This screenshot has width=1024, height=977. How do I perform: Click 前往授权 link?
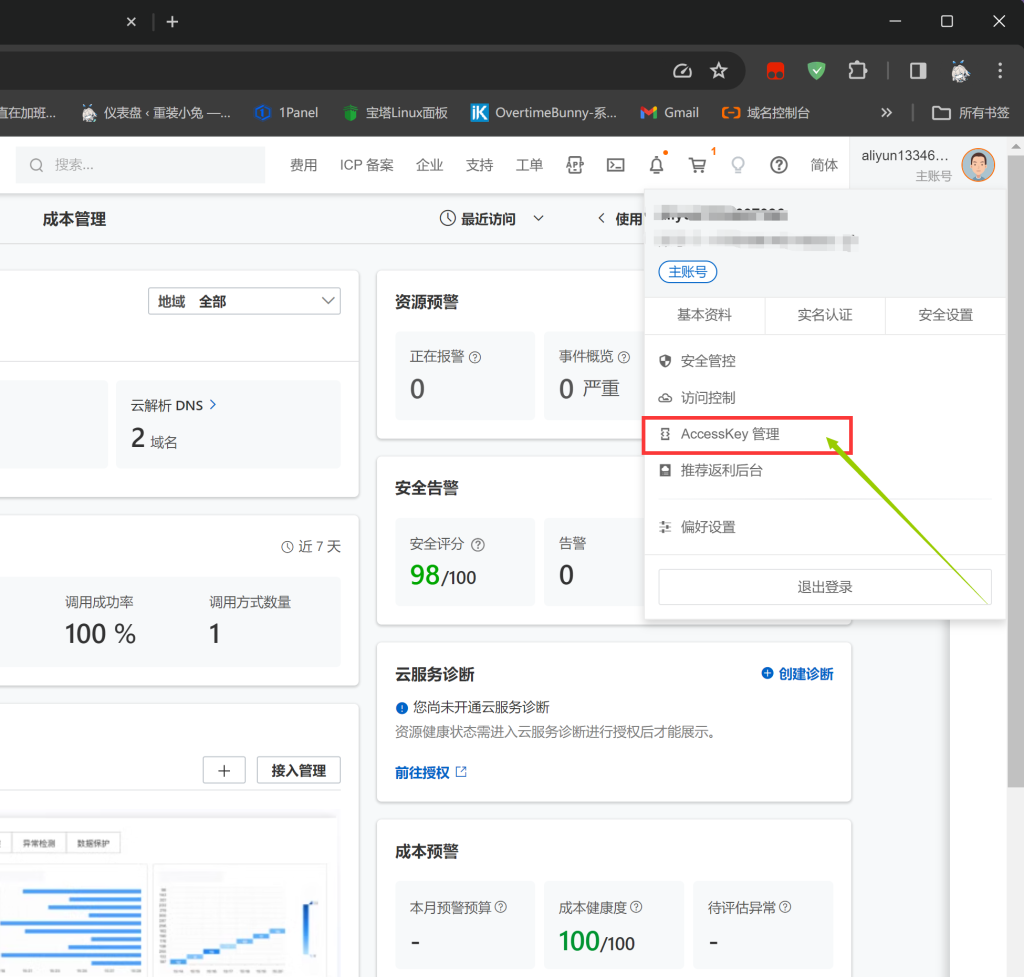(431, 773)
